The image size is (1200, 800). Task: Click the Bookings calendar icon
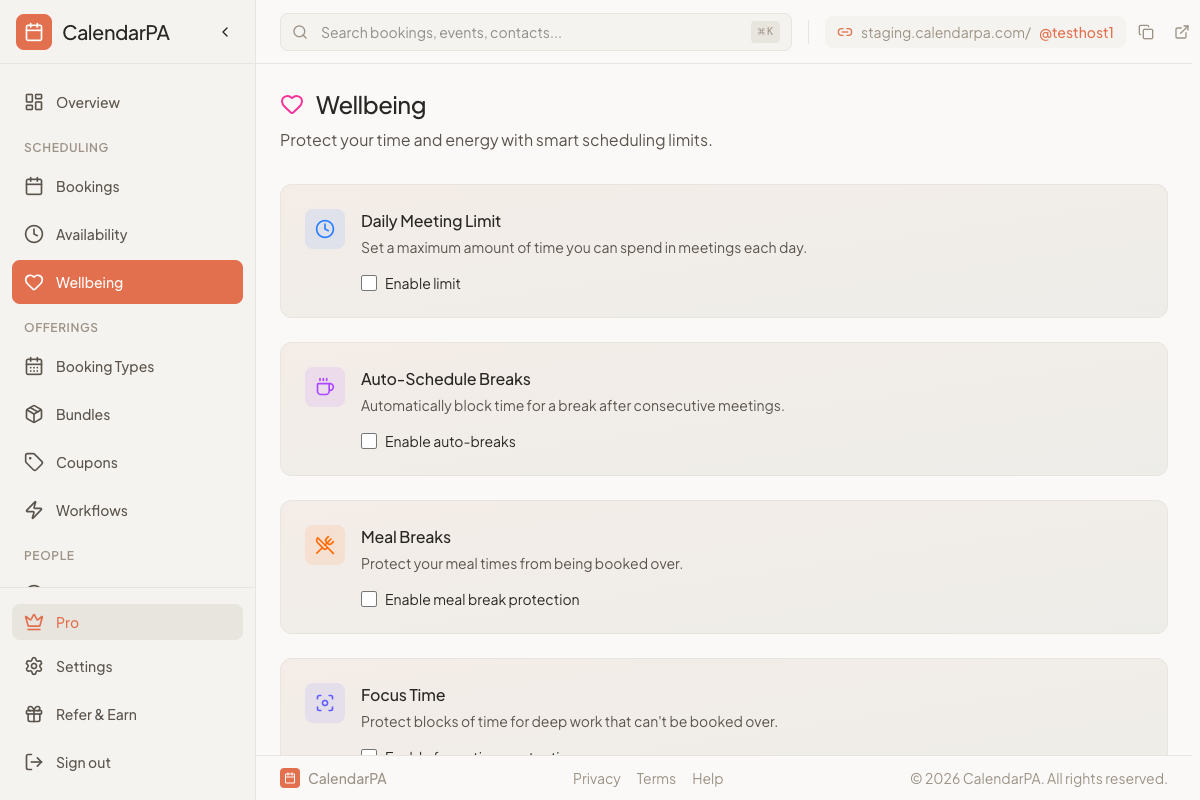[34, 186]
